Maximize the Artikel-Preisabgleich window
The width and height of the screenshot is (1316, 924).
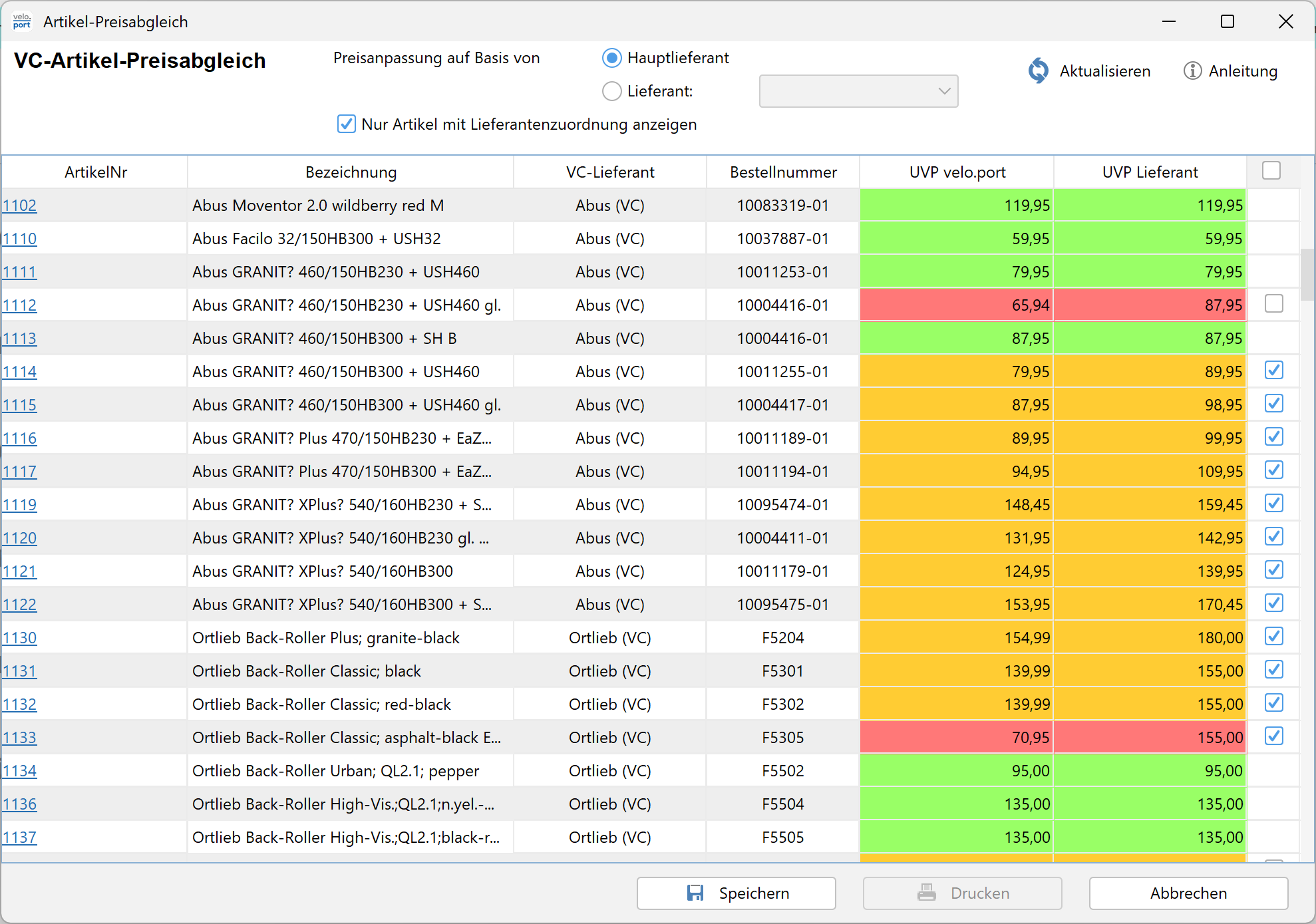(1228, 21)
